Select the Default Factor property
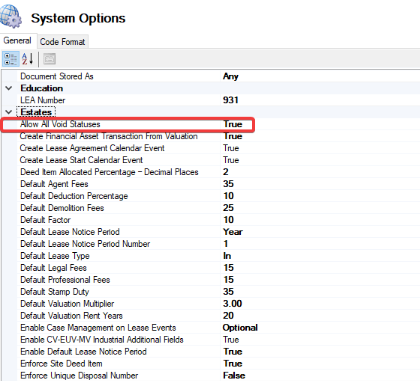The height and width of the screenshot is (381, 420). pos(45,220)
